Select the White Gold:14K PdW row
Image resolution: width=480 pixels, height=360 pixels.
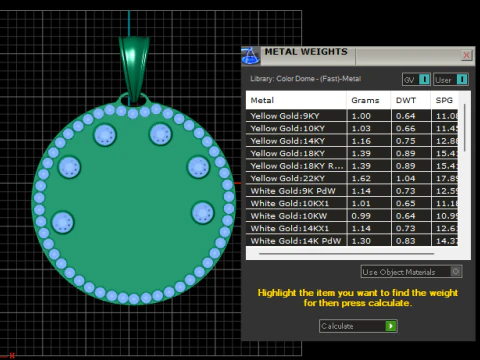coord(352,241)
